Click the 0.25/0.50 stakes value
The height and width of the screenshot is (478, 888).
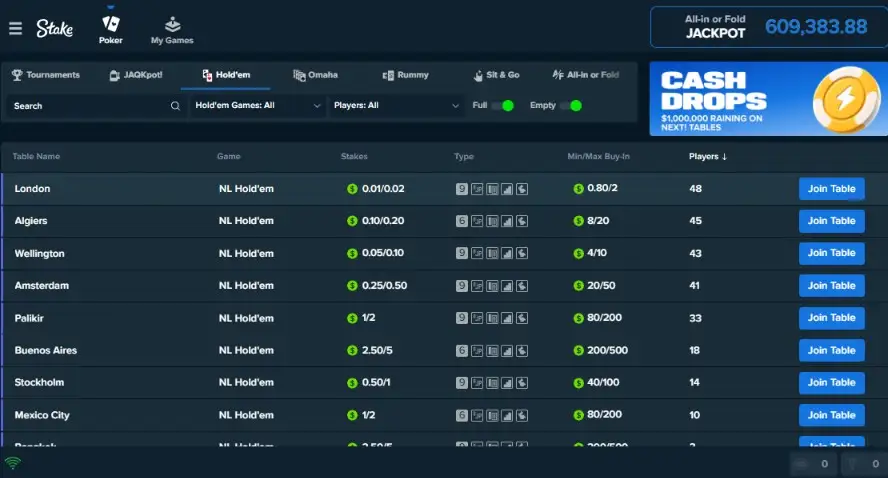pyautogui.click(x=385, y=285)
